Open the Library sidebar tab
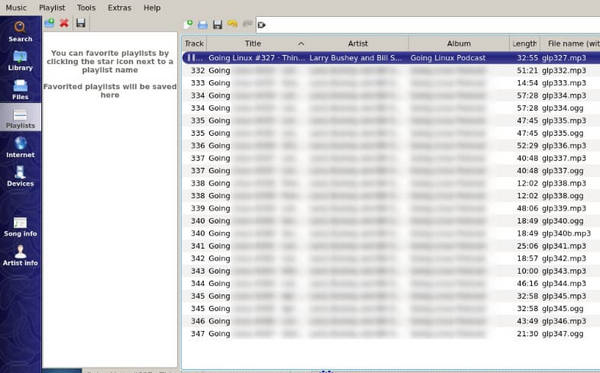 20,60
